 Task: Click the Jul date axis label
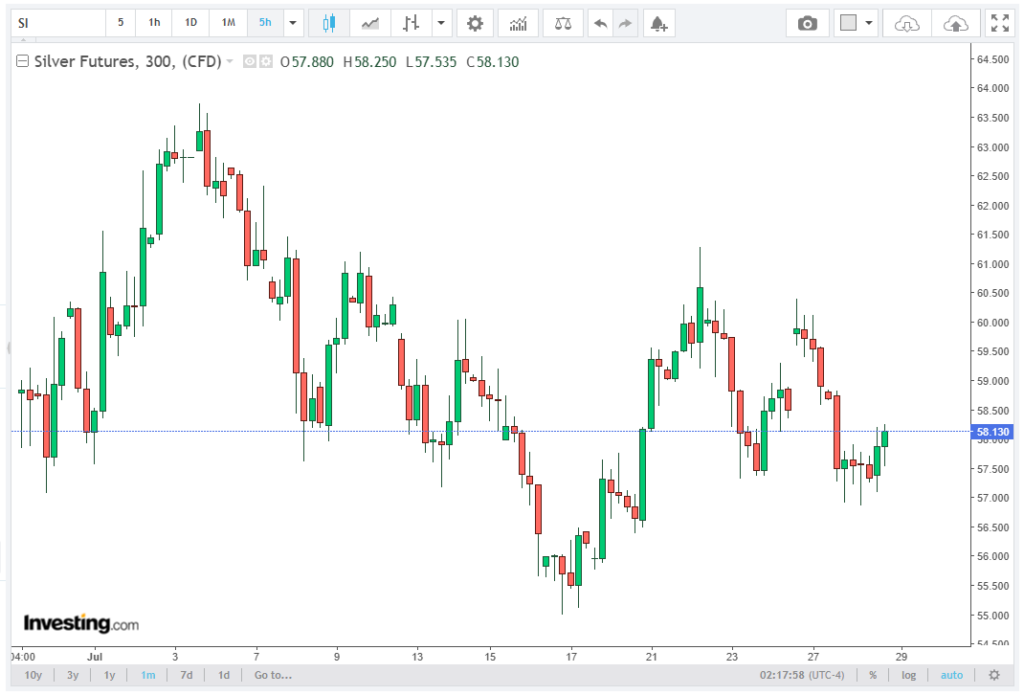tap(95, 656)
